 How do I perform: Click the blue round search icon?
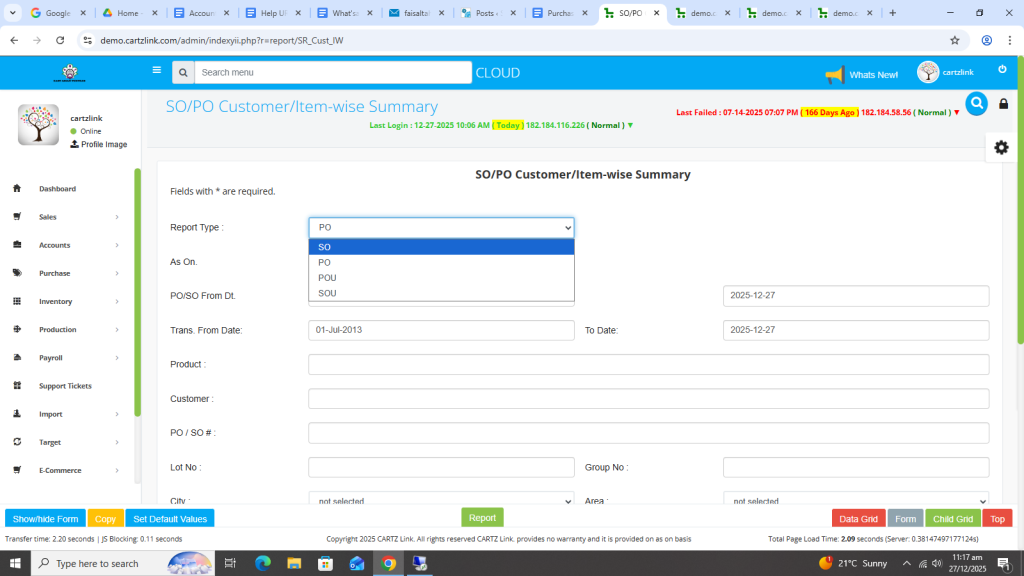[x=976, y=103]
